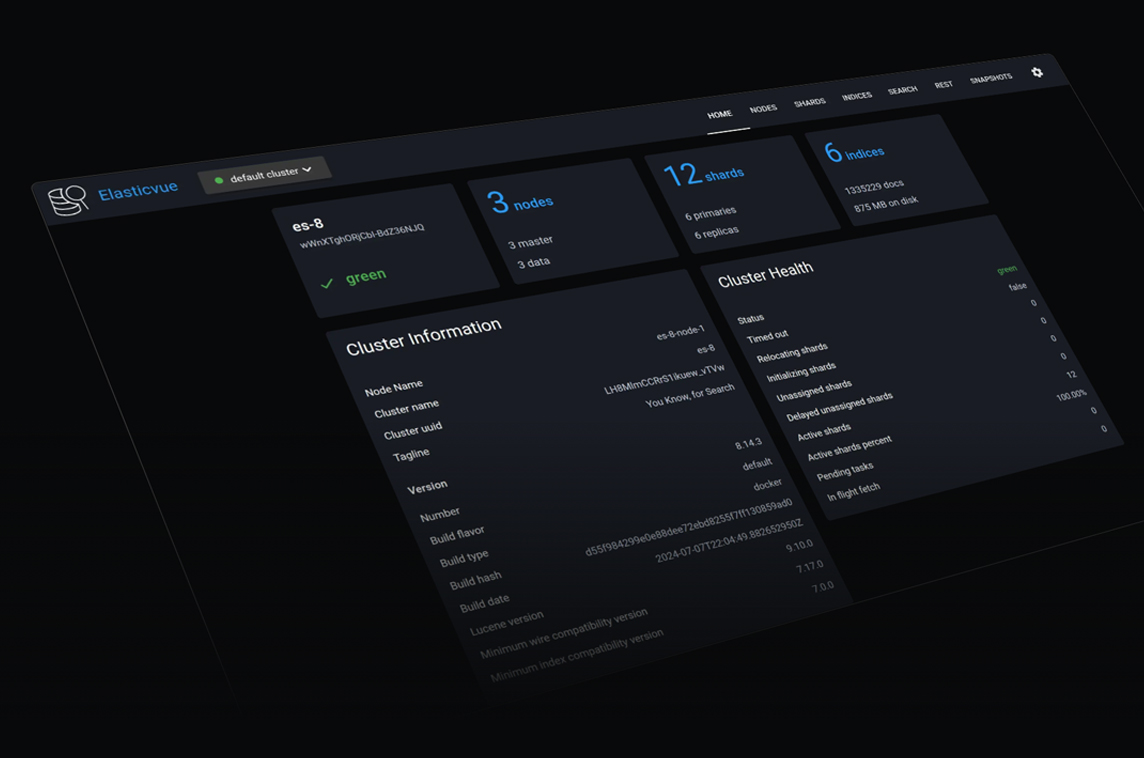Select the build hash d55f984299e0e88dee value
This screenshot has width=1144, height=758.
[688, 527]
